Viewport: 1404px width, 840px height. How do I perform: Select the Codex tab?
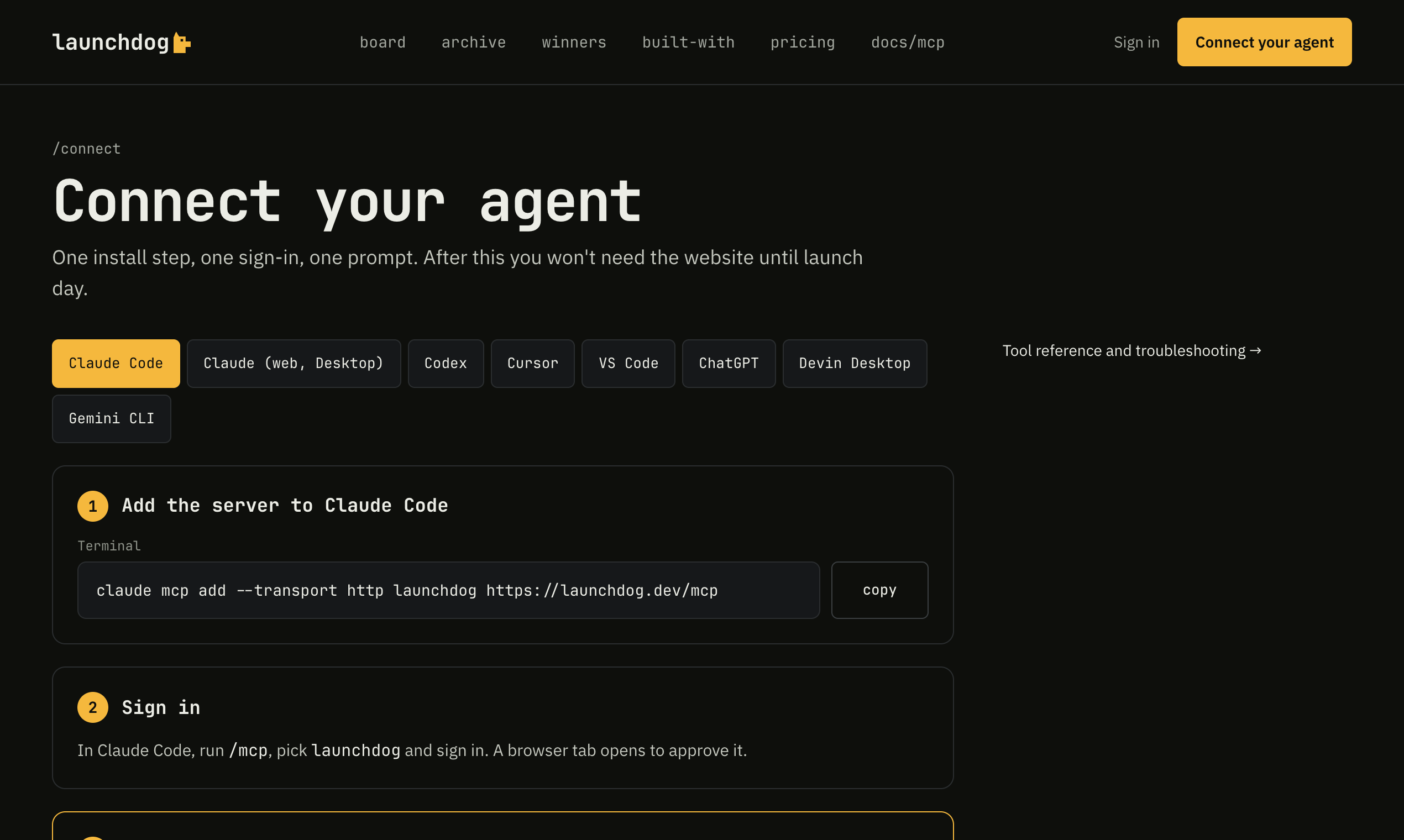pos(446,364)
